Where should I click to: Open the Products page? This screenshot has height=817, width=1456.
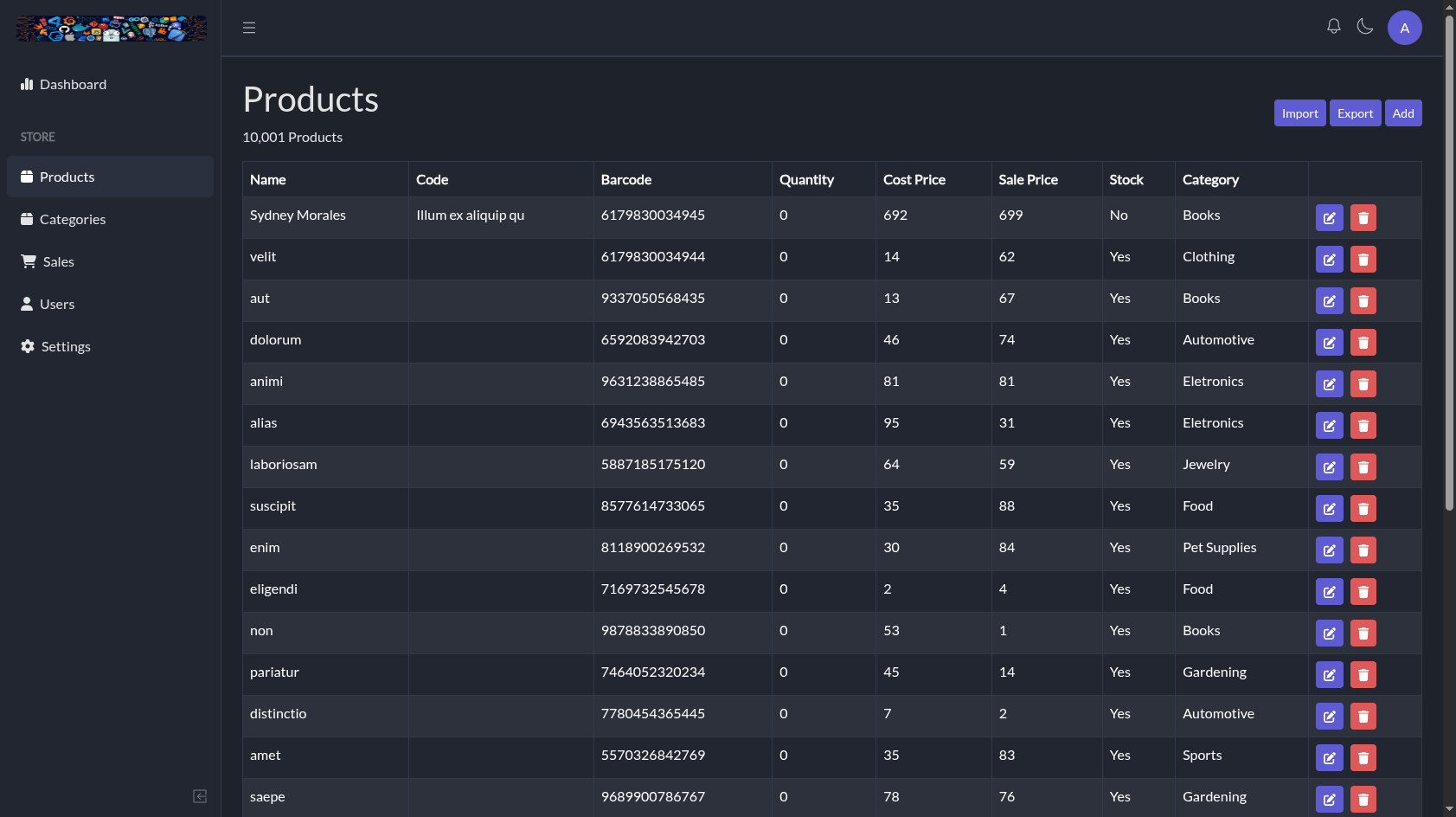click(110, 177)
